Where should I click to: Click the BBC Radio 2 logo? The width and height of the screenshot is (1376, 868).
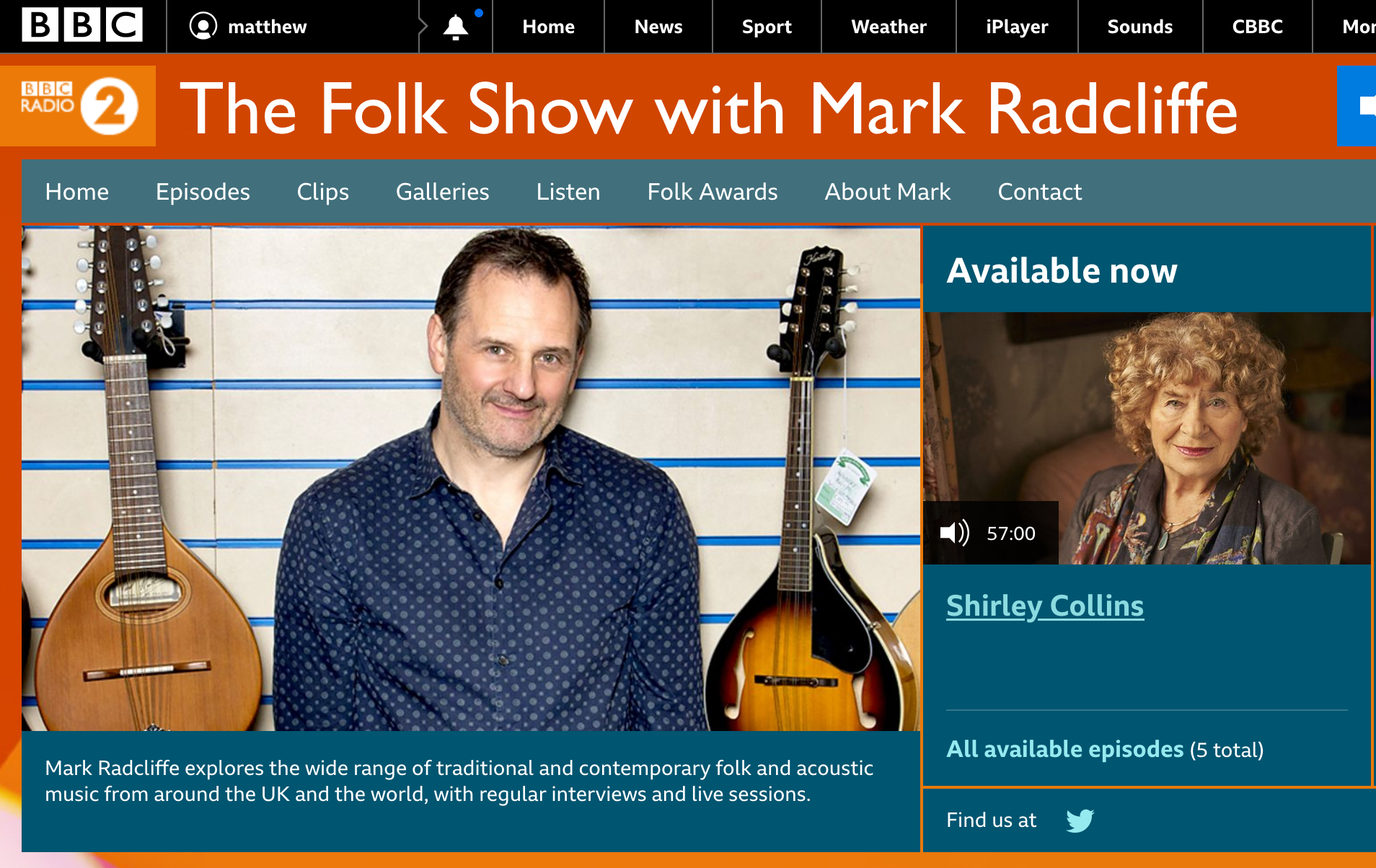(x=78, y=106)
